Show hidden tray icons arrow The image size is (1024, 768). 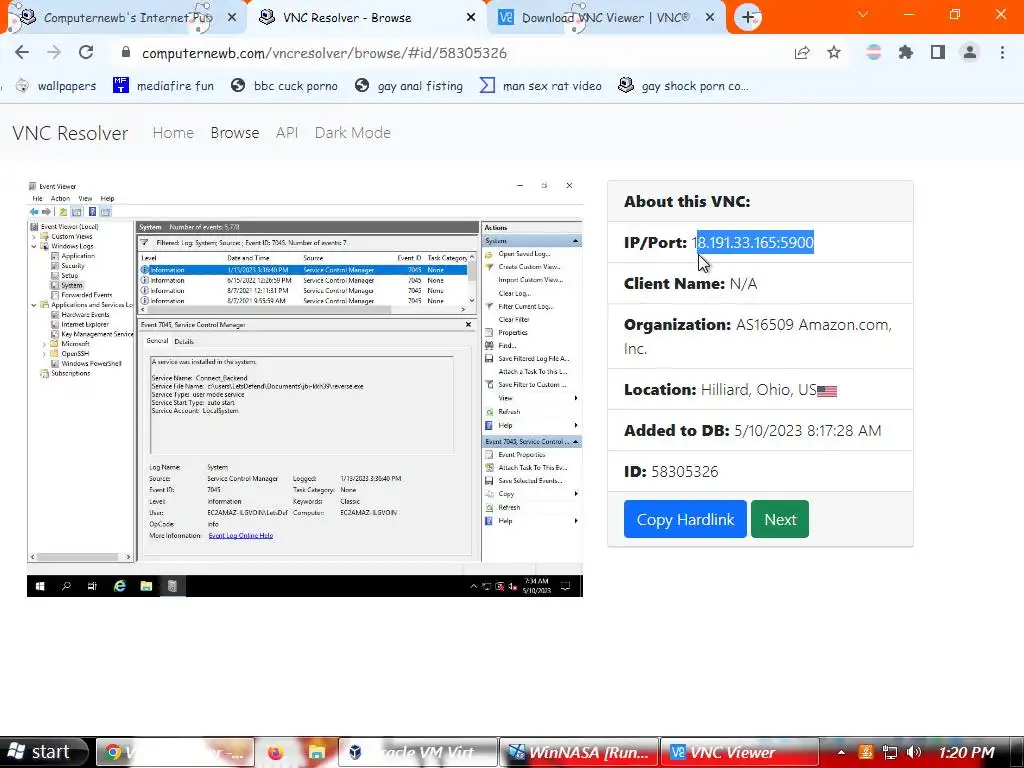pos(841,752)
